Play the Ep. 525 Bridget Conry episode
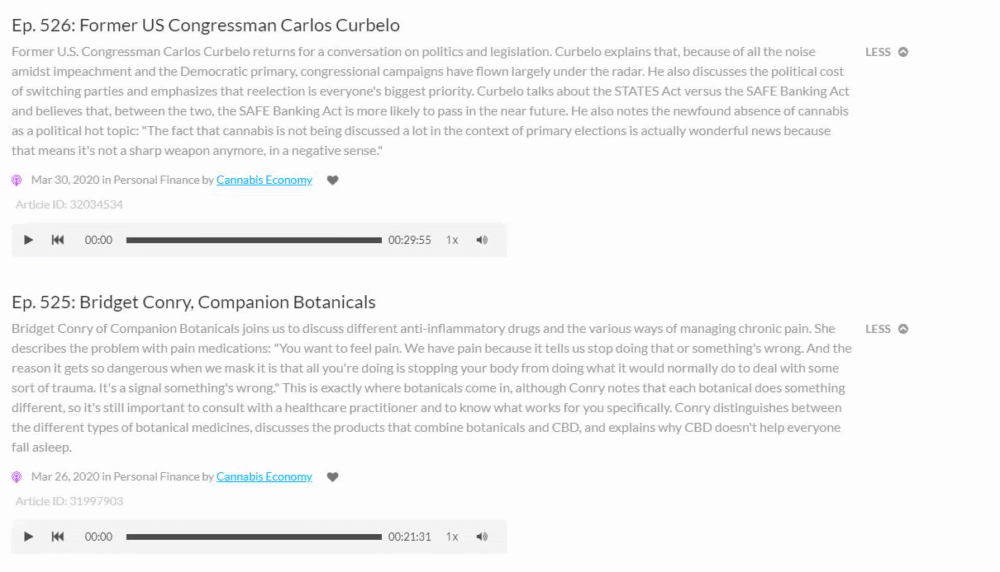The image size is (1000, 572). (28, 536)
